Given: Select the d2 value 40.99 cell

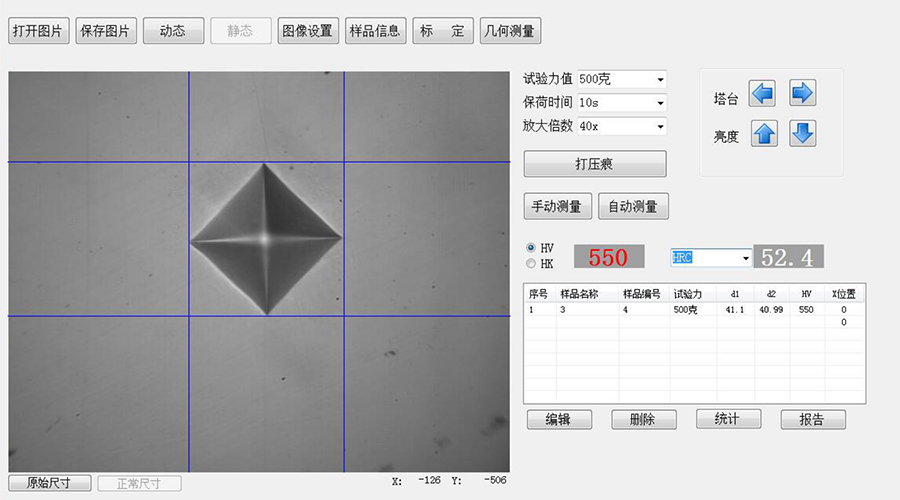Looking at the screenshot, I should [x=771, y=309].
